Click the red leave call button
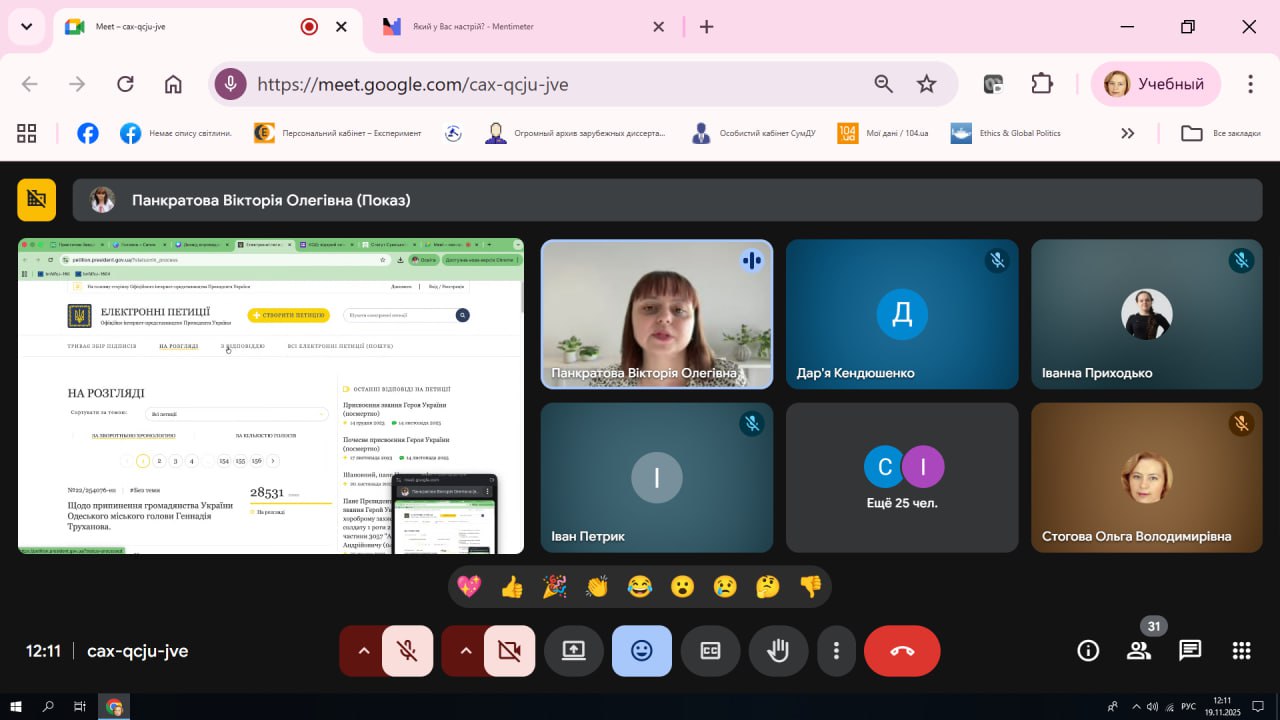1280x720 pixels. pos(902,651)
